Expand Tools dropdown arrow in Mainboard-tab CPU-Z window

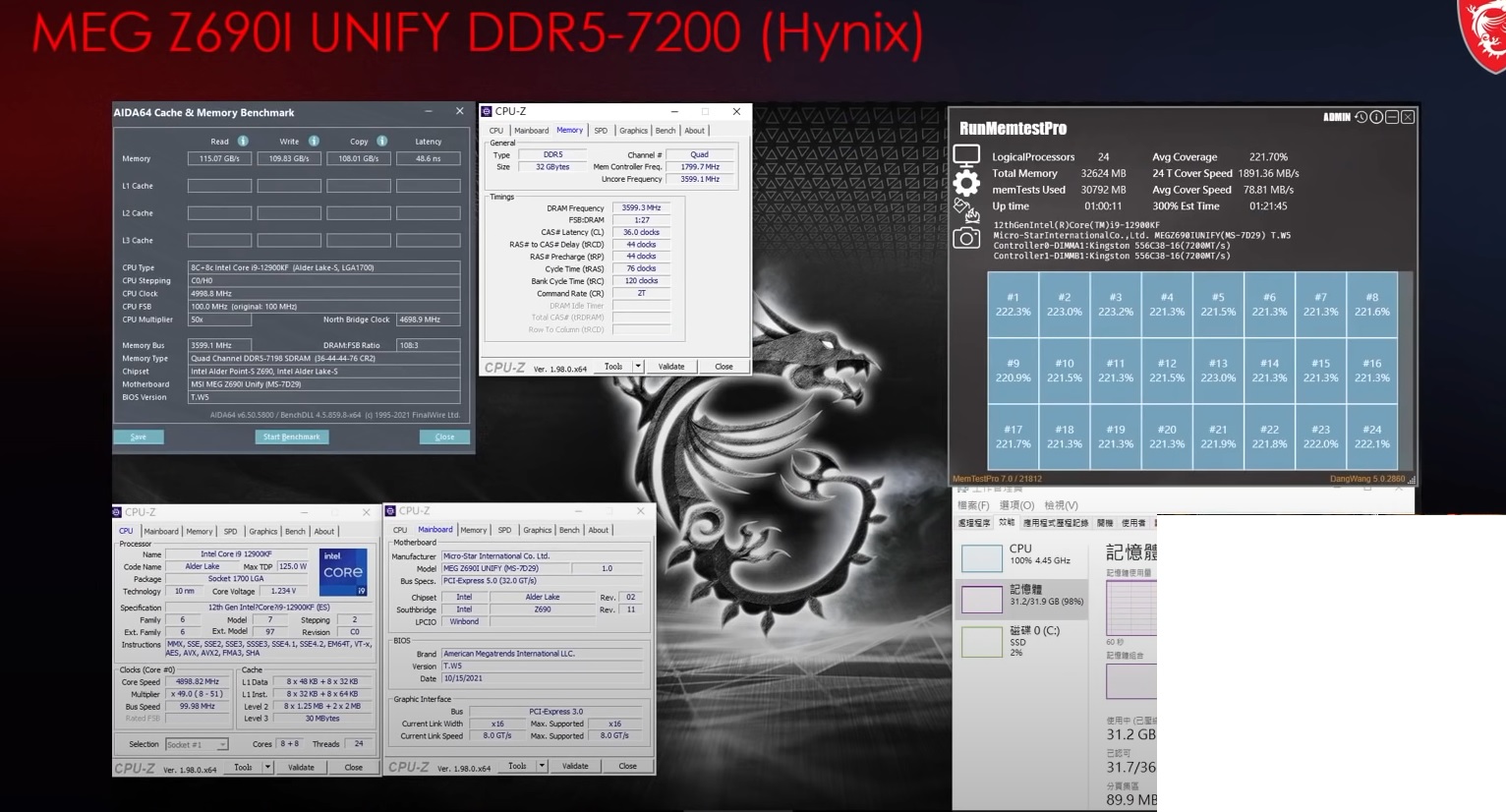(542, 766)
